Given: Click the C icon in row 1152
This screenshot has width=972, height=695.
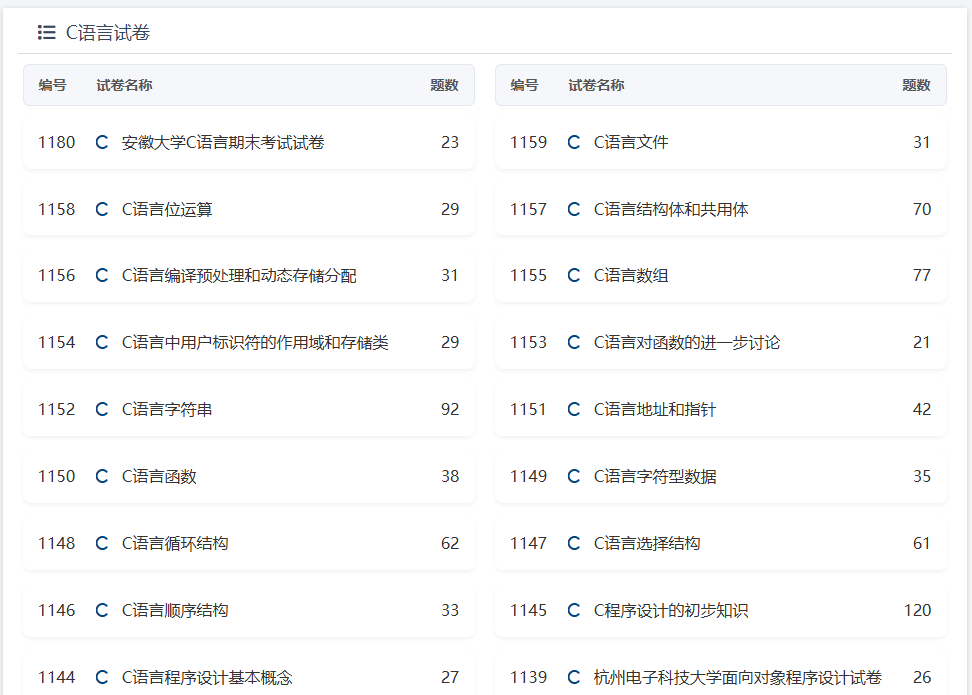Looking at the screenshot, I should 102,409.
